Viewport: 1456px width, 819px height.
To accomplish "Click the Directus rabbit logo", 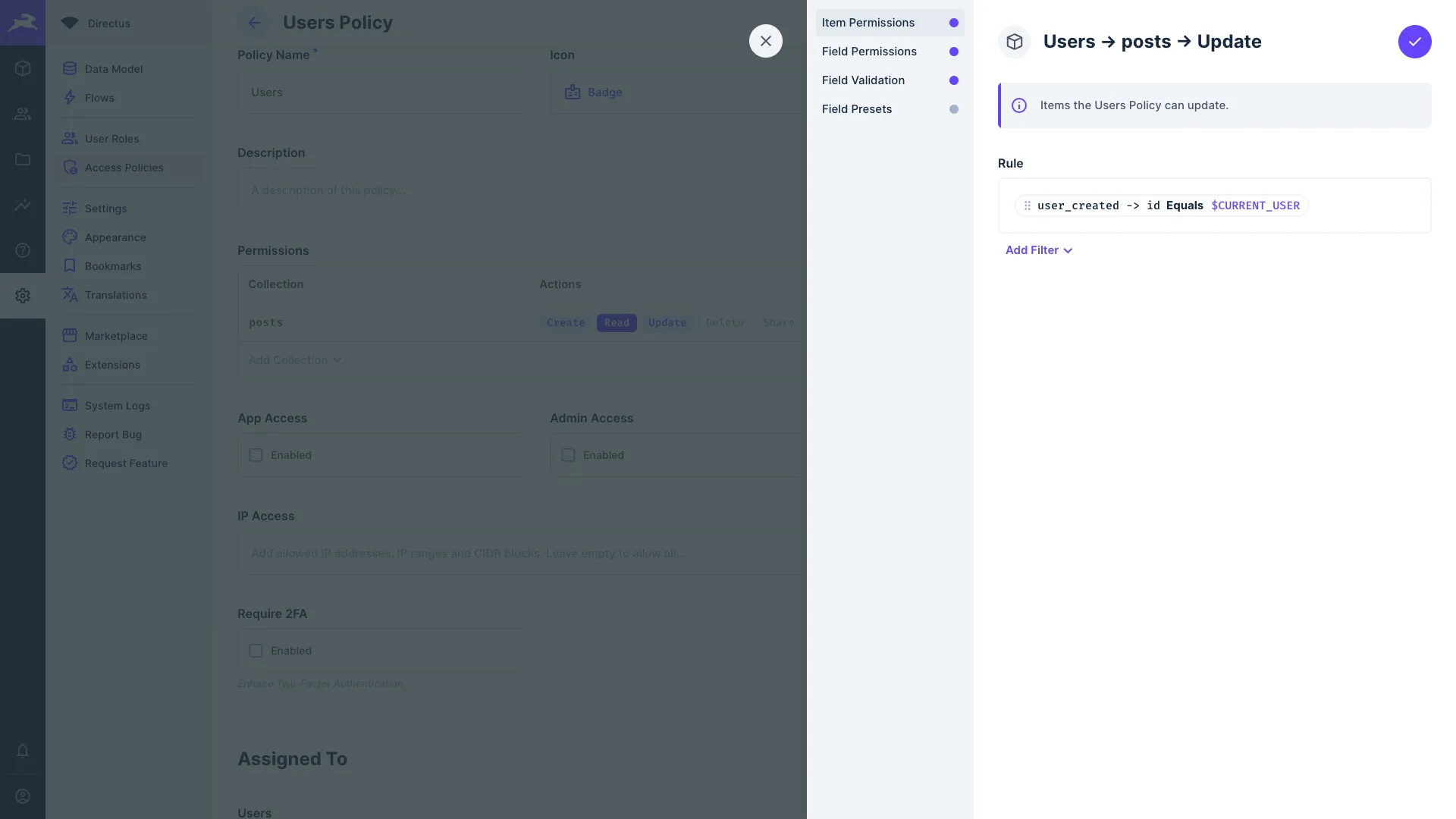I will (x=23, y=22).
